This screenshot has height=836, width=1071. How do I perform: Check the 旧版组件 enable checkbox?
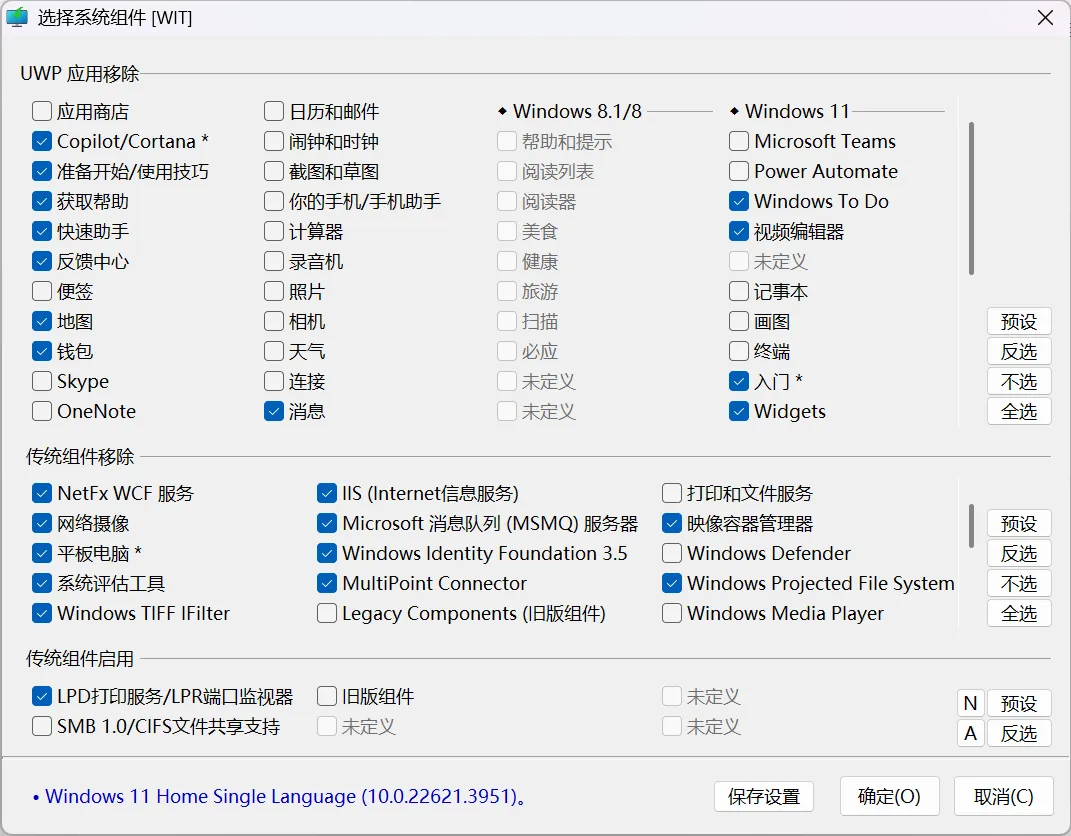(x=327, y=697)
